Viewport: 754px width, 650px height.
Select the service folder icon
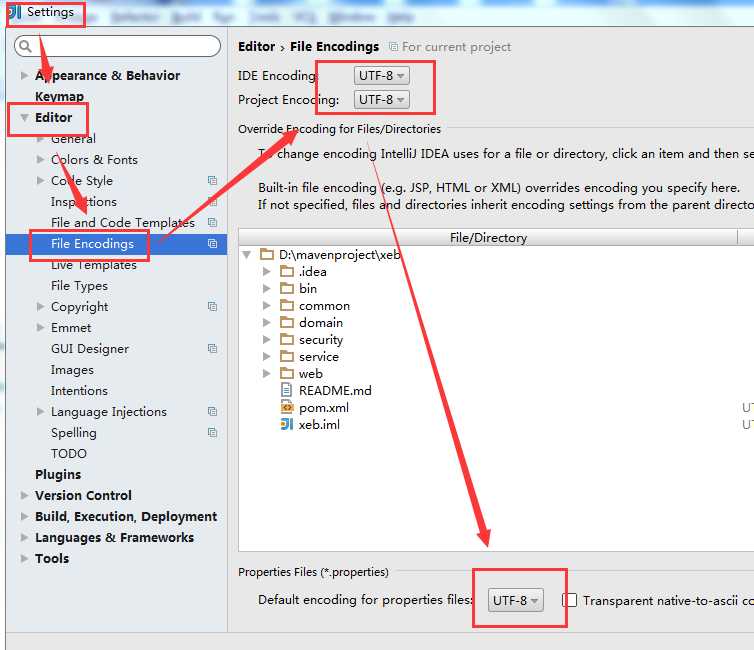[287, 356]
